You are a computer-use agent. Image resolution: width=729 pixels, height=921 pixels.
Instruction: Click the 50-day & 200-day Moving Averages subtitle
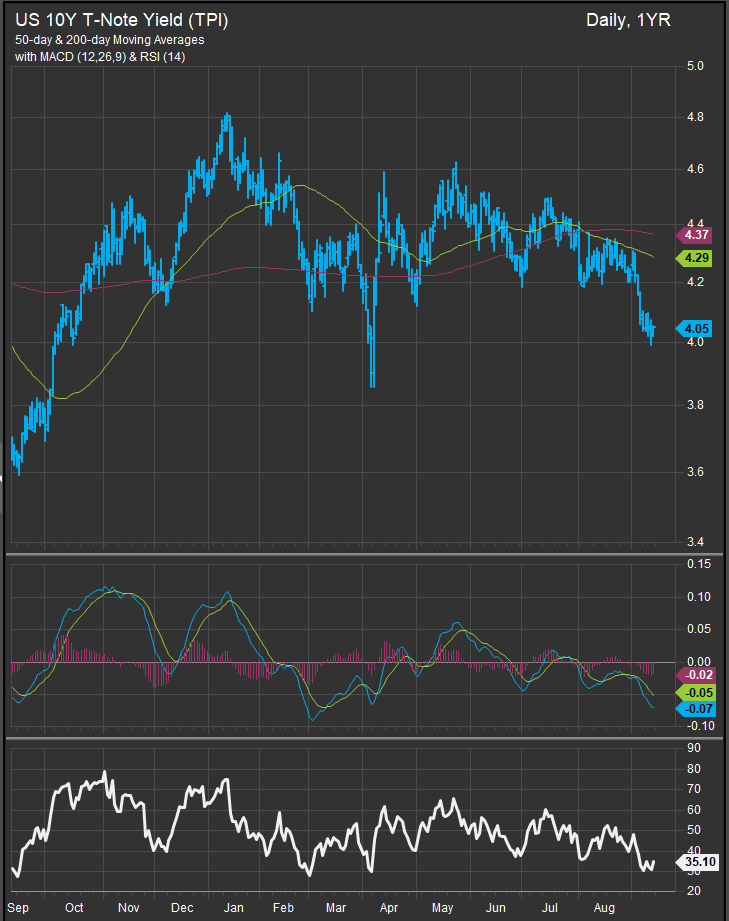point(109,39)
